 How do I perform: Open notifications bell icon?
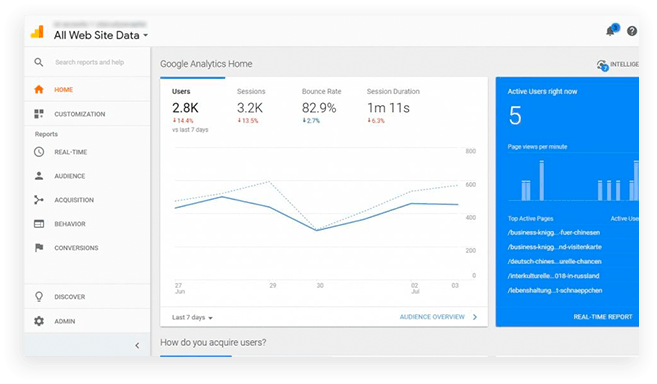(x=611, y=31)
